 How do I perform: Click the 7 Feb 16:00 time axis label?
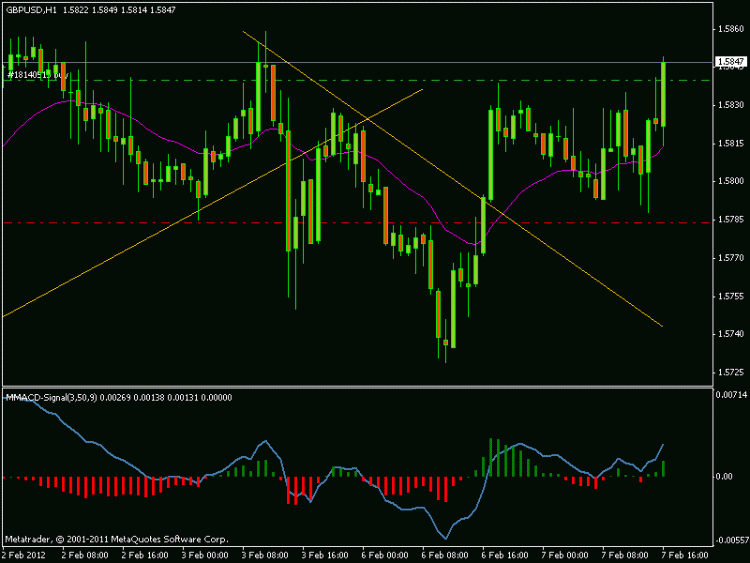pyautogui.click(x=684, y=555)
